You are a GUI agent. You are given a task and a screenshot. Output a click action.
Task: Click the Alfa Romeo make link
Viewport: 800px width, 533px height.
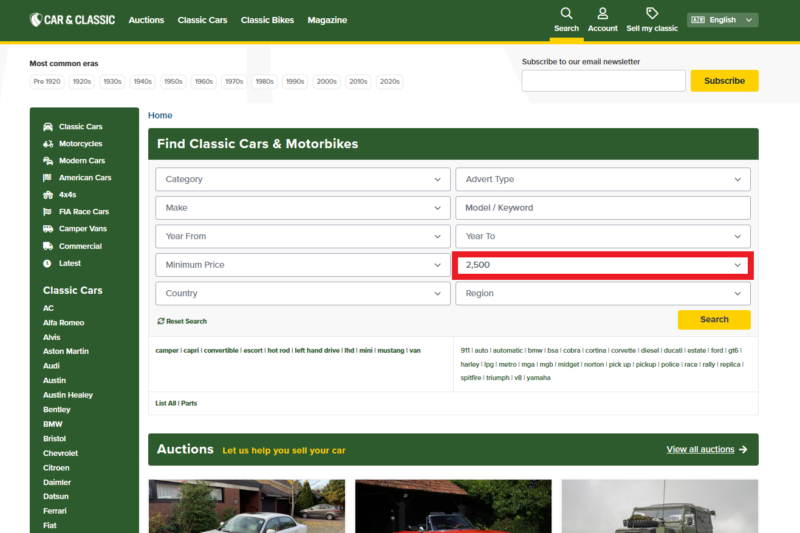point(64,322)
